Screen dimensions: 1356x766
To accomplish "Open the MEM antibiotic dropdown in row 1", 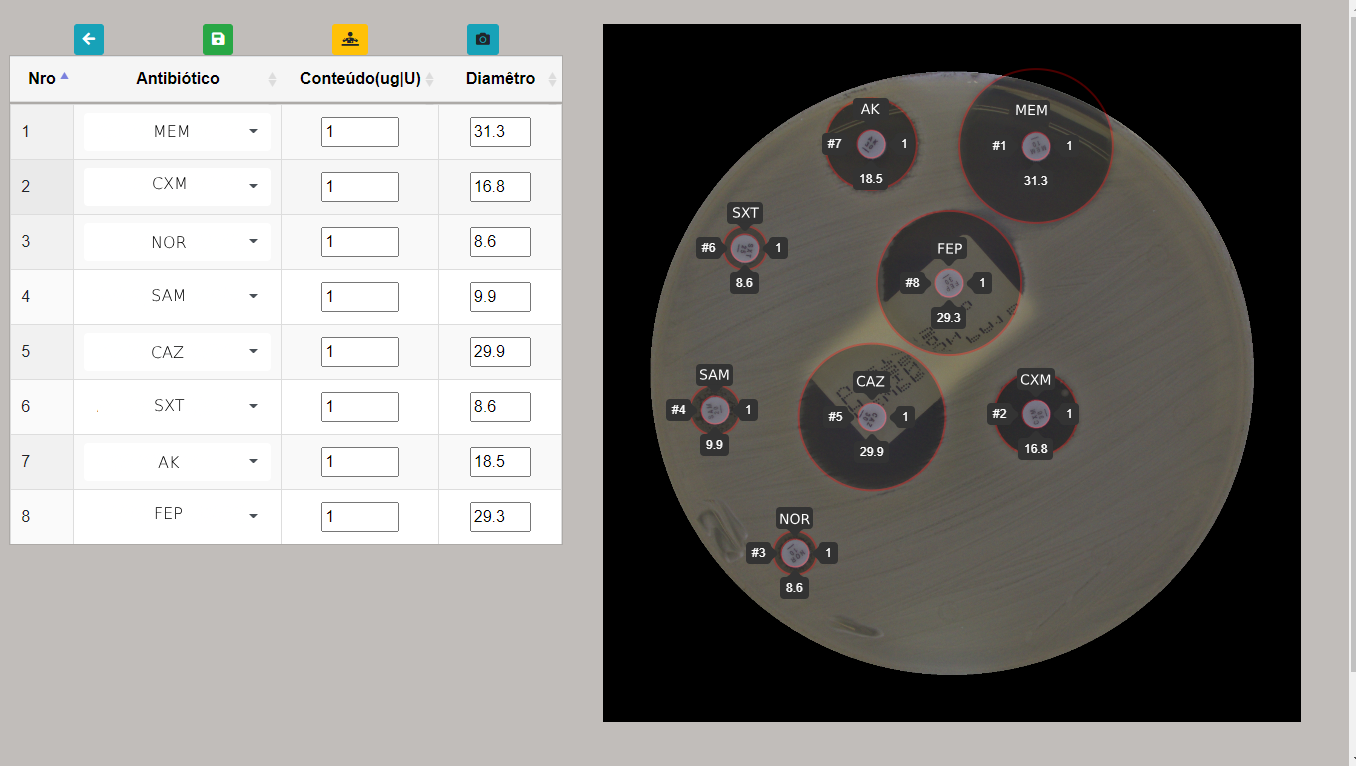I will (177, 132).
